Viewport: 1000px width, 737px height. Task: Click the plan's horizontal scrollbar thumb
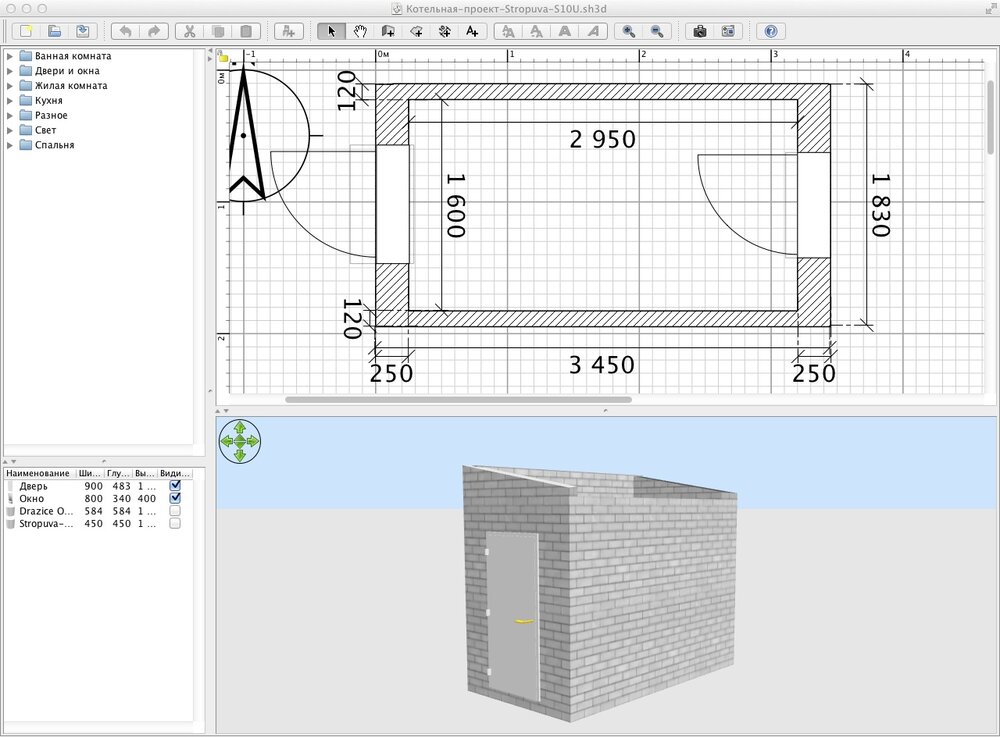point(458,400)
